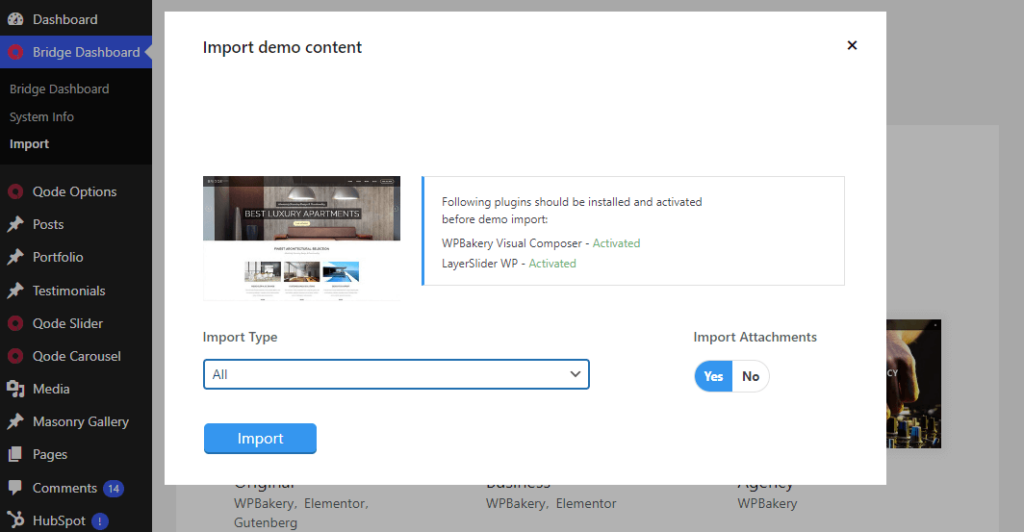The image size is (1024, 532).
Task: Click the Import Attachments label
Action: click(x=755, y=337)
